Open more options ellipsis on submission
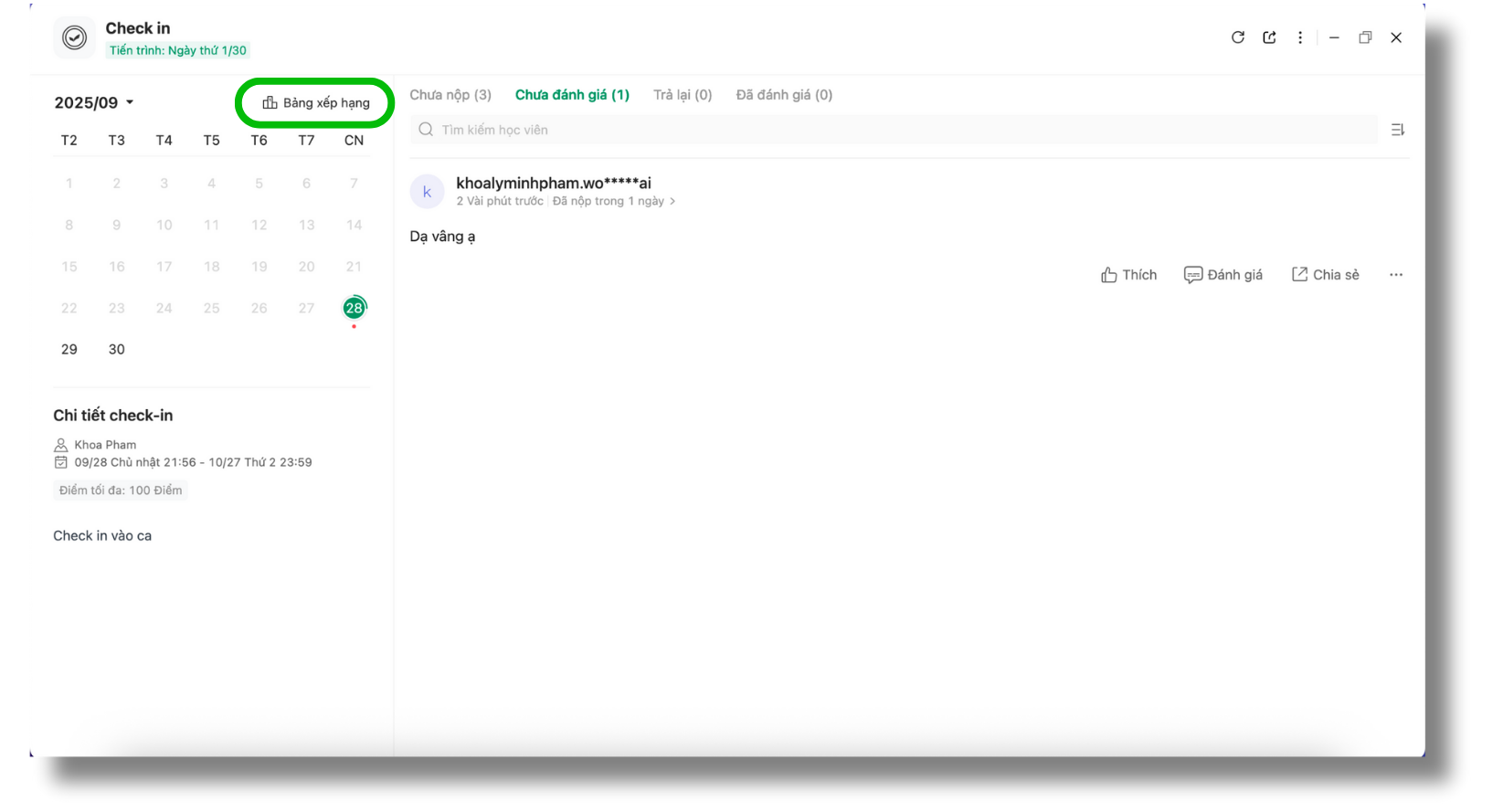Image resolution: width=1503 pixels, height=812 pixels. [1395, 275]
